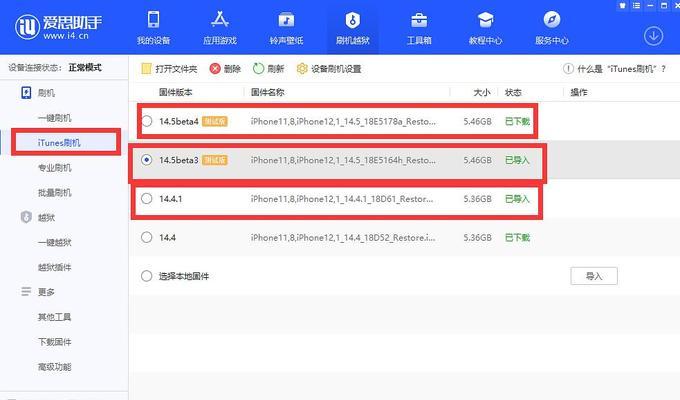Open 什么是 iTunes刷机 help link
Viewport: 680px width, 400px height.
click(615, 69)
